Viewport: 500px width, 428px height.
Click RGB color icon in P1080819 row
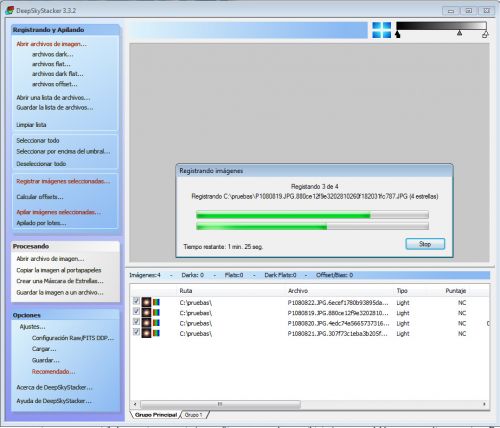156,313
